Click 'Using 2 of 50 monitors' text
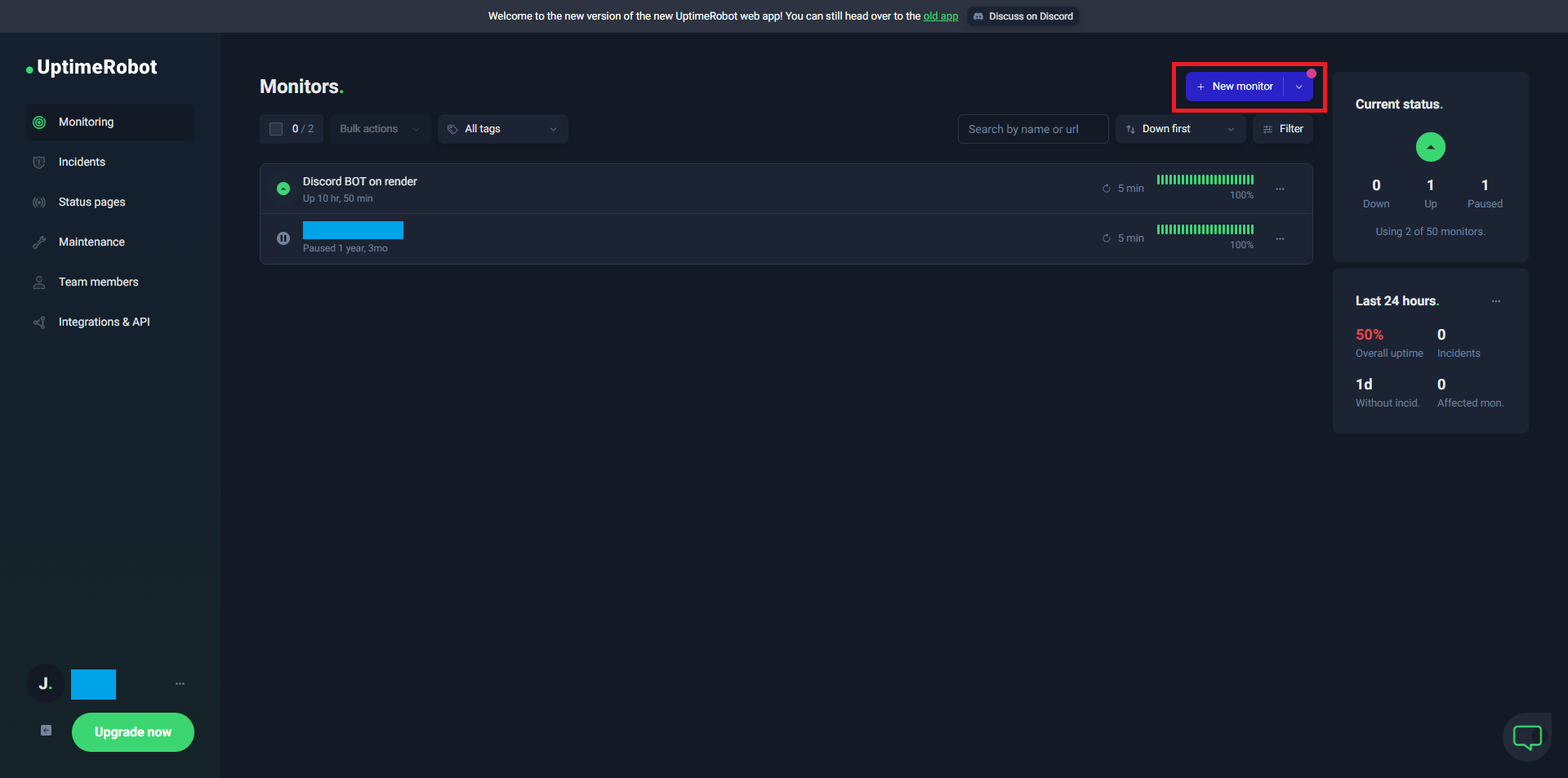The height and width of the screenshot is (778, 1568). point(1431,232)
